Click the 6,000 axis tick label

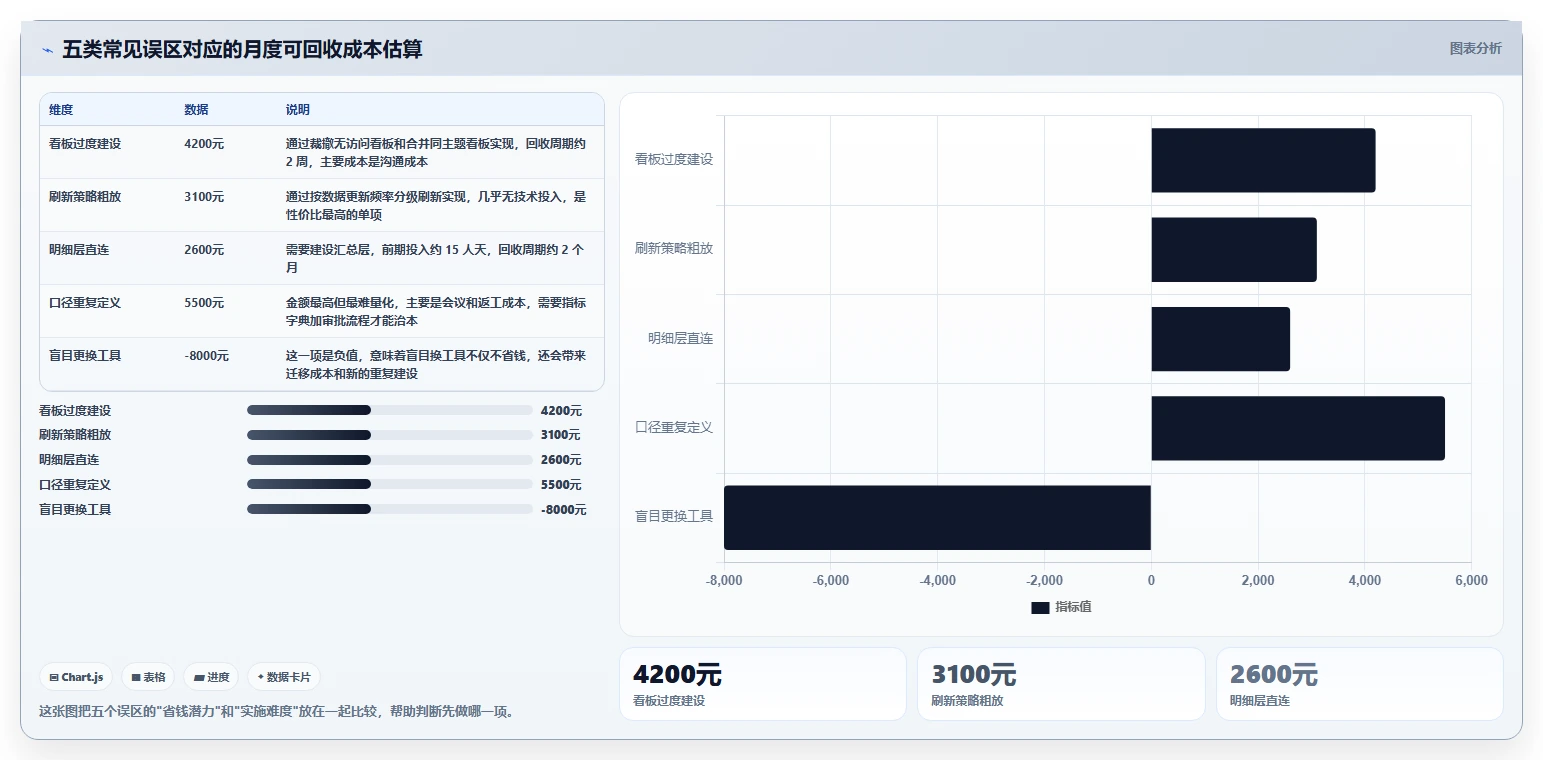click(x=1471, y=581)
